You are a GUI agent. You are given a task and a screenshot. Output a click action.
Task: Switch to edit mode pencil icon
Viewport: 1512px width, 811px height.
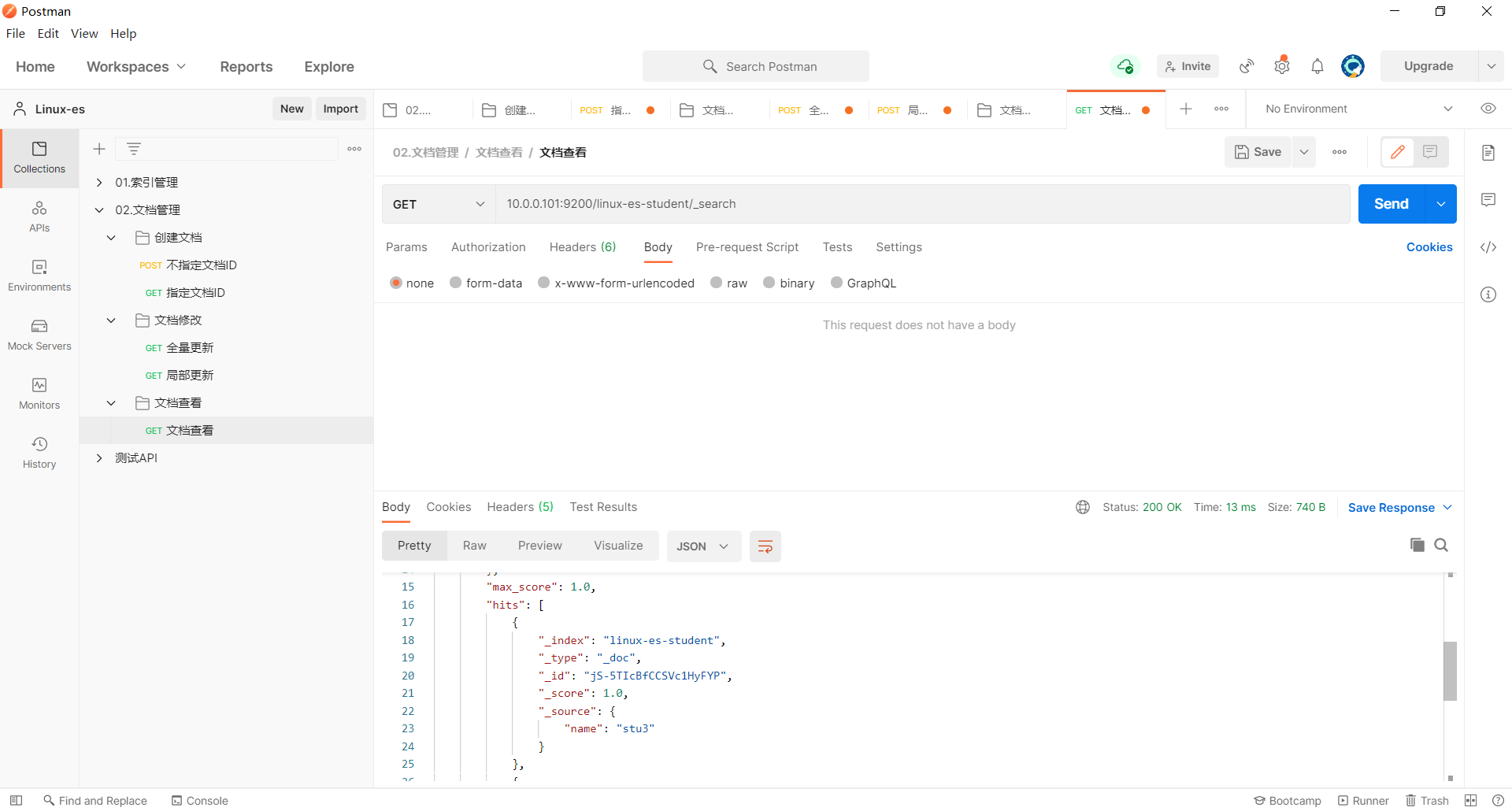point(1398,152)
